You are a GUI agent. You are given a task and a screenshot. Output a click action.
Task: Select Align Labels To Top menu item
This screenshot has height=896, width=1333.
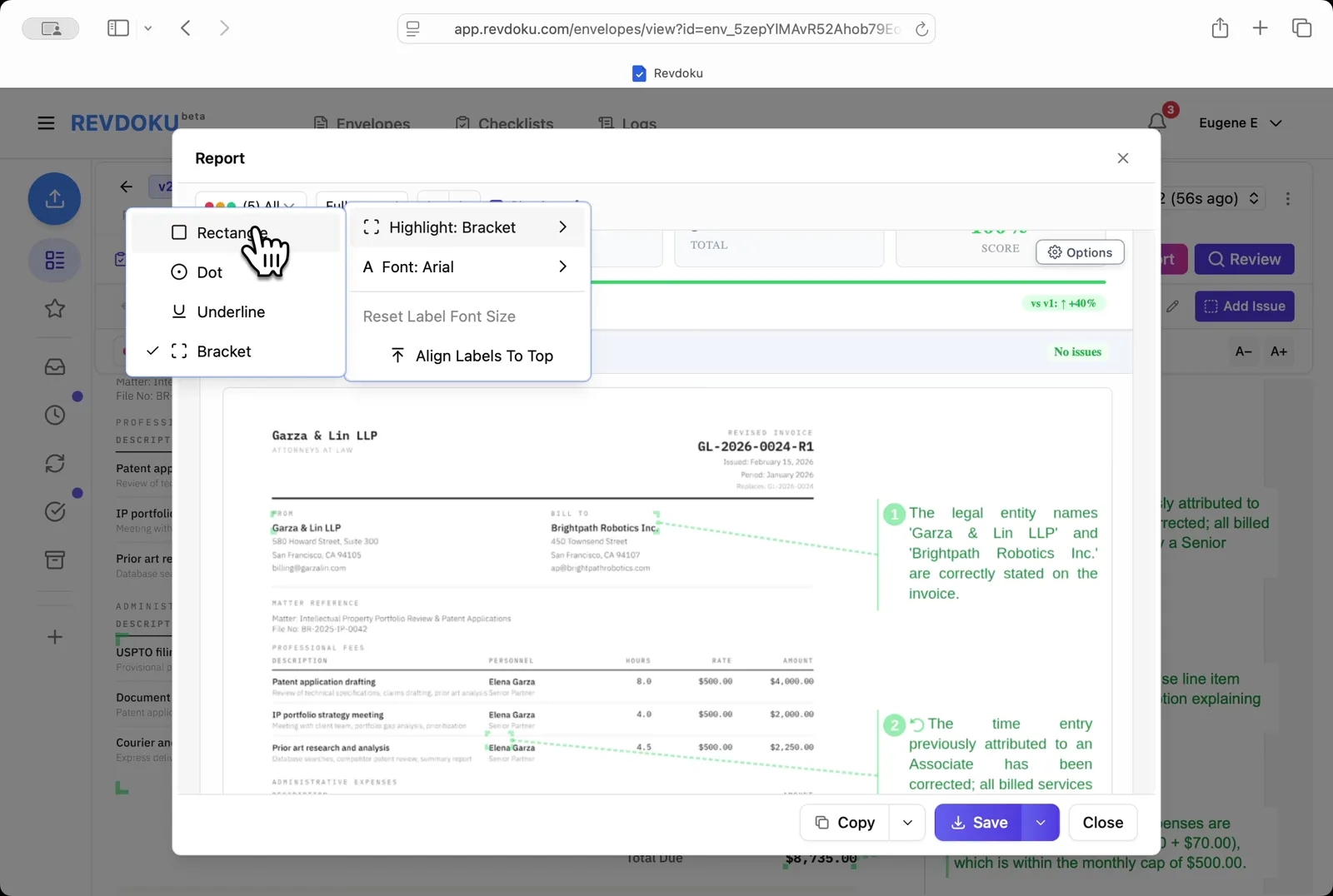pos(472,356)
